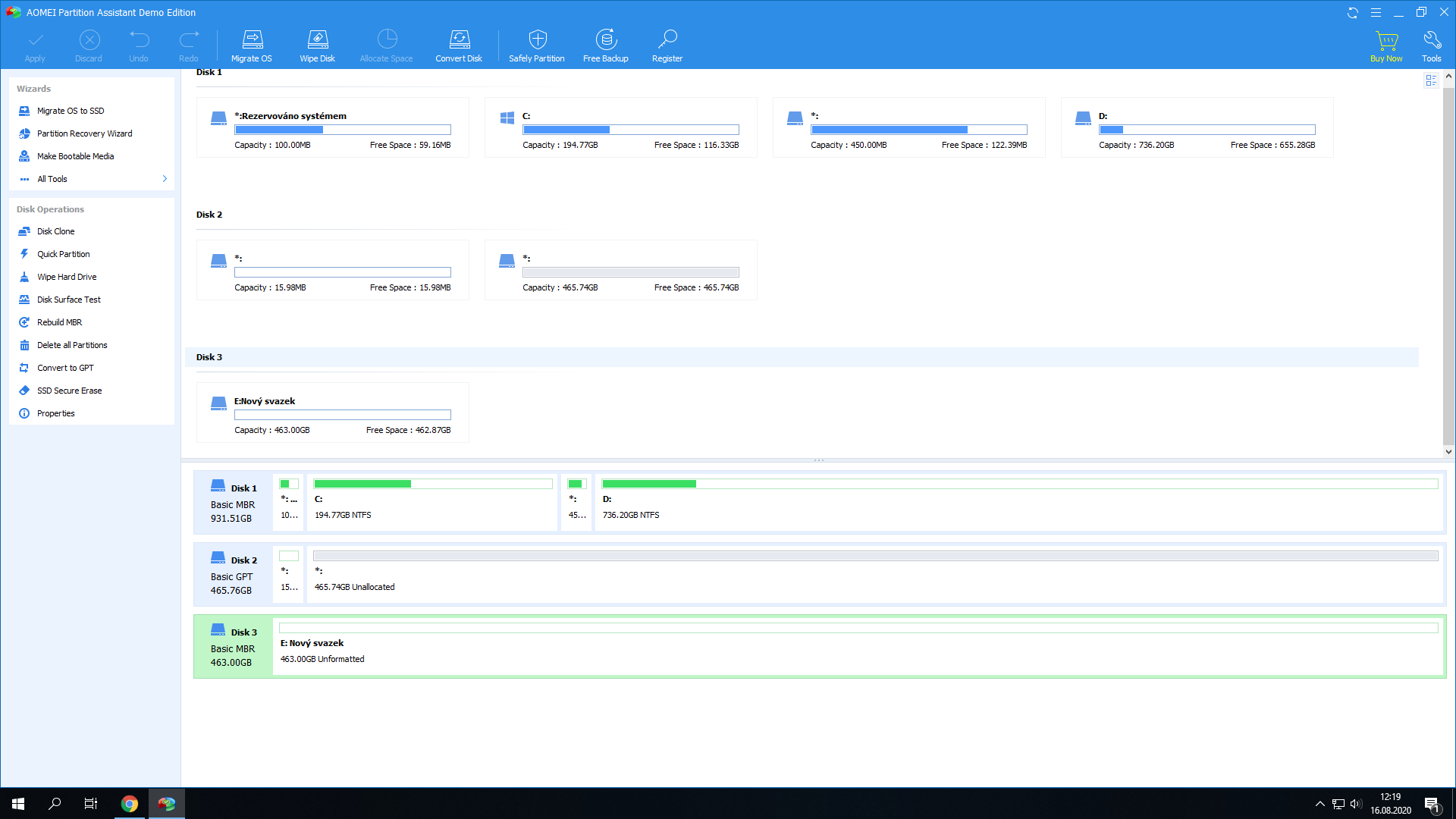1456x819 pixels.
Task: Click Delete all Partitions option
Action: (x=72, y=345)
